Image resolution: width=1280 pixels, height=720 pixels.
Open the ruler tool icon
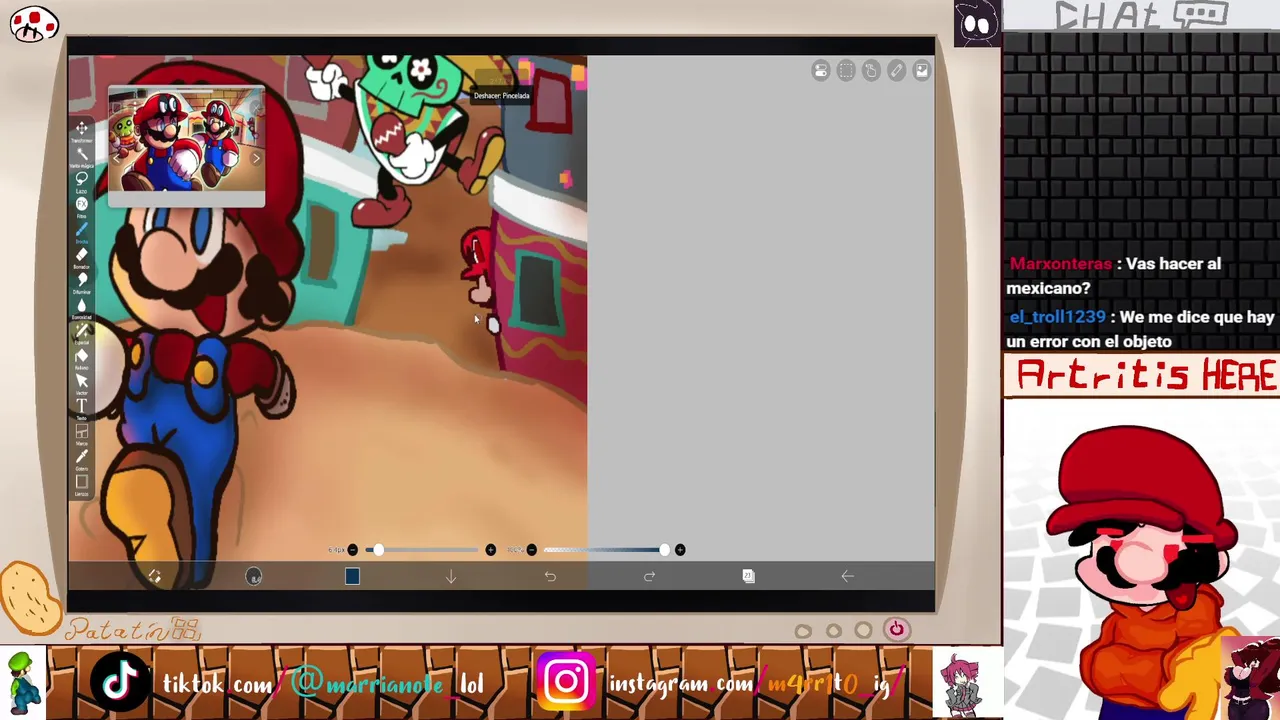896,70
